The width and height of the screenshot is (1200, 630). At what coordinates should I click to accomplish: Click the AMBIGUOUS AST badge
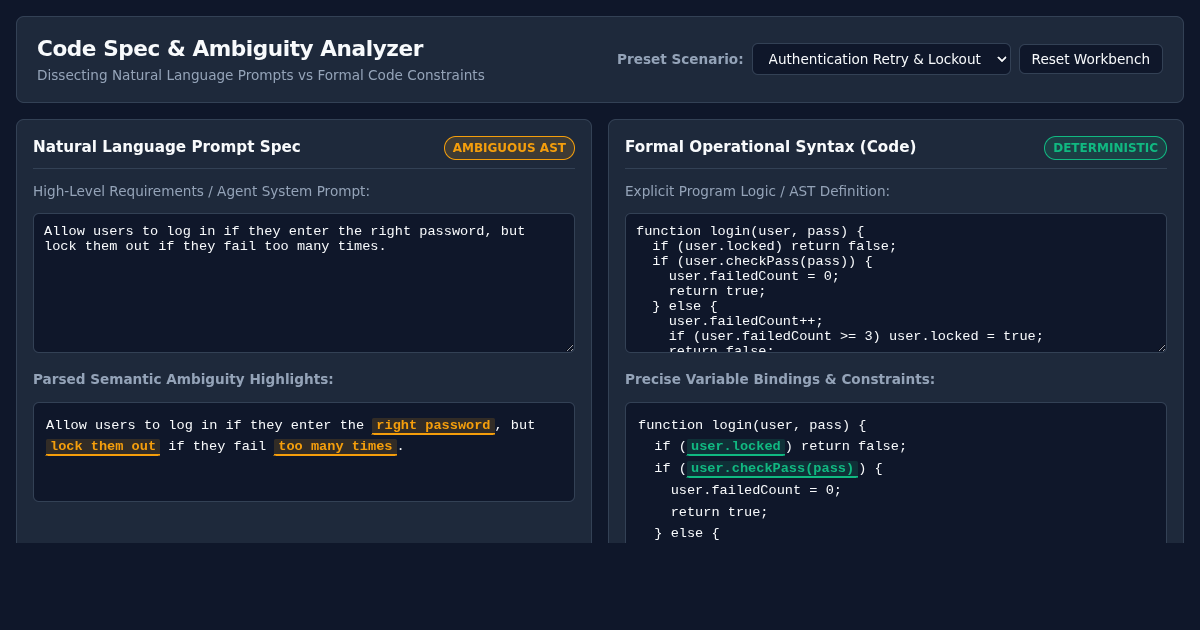(509, 148)
